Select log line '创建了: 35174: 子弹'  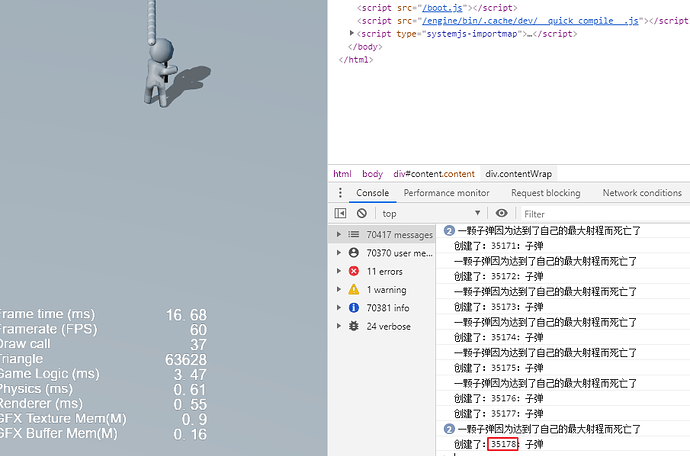pyautogui.click(x=563, y=337)
